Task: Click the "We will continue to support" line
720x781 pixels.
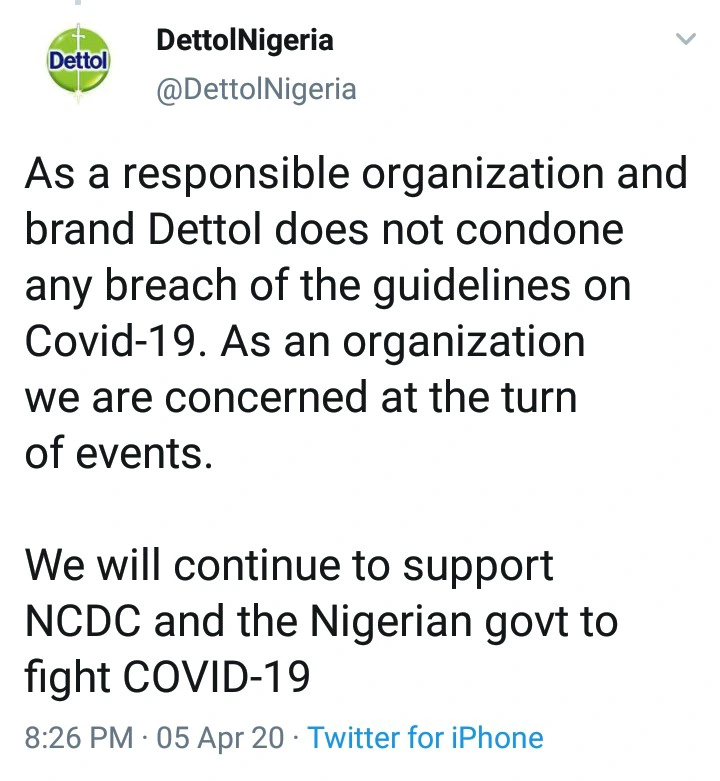Action: point(289,566)
